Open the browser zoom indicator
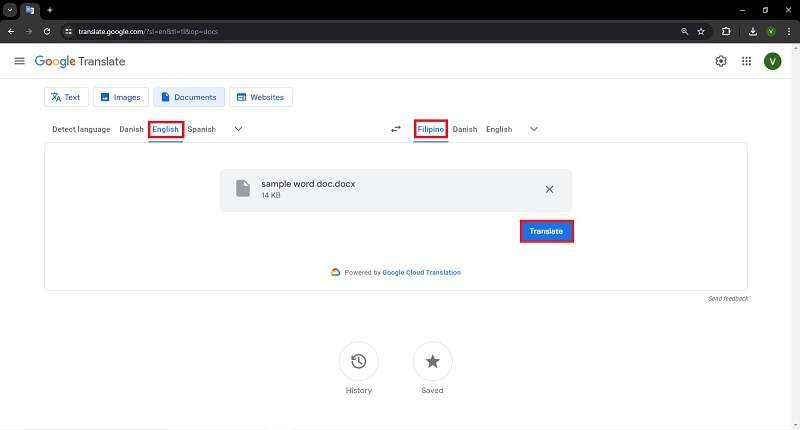This screenshot has width=800, height=430. [684, 32]
